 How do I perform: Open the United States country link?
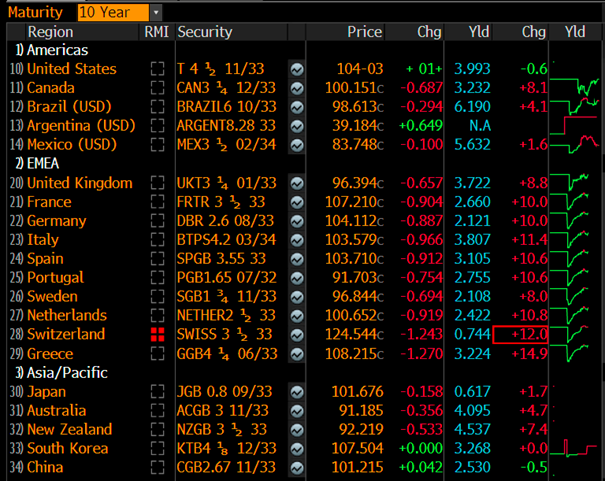click(x=72, y=69)
